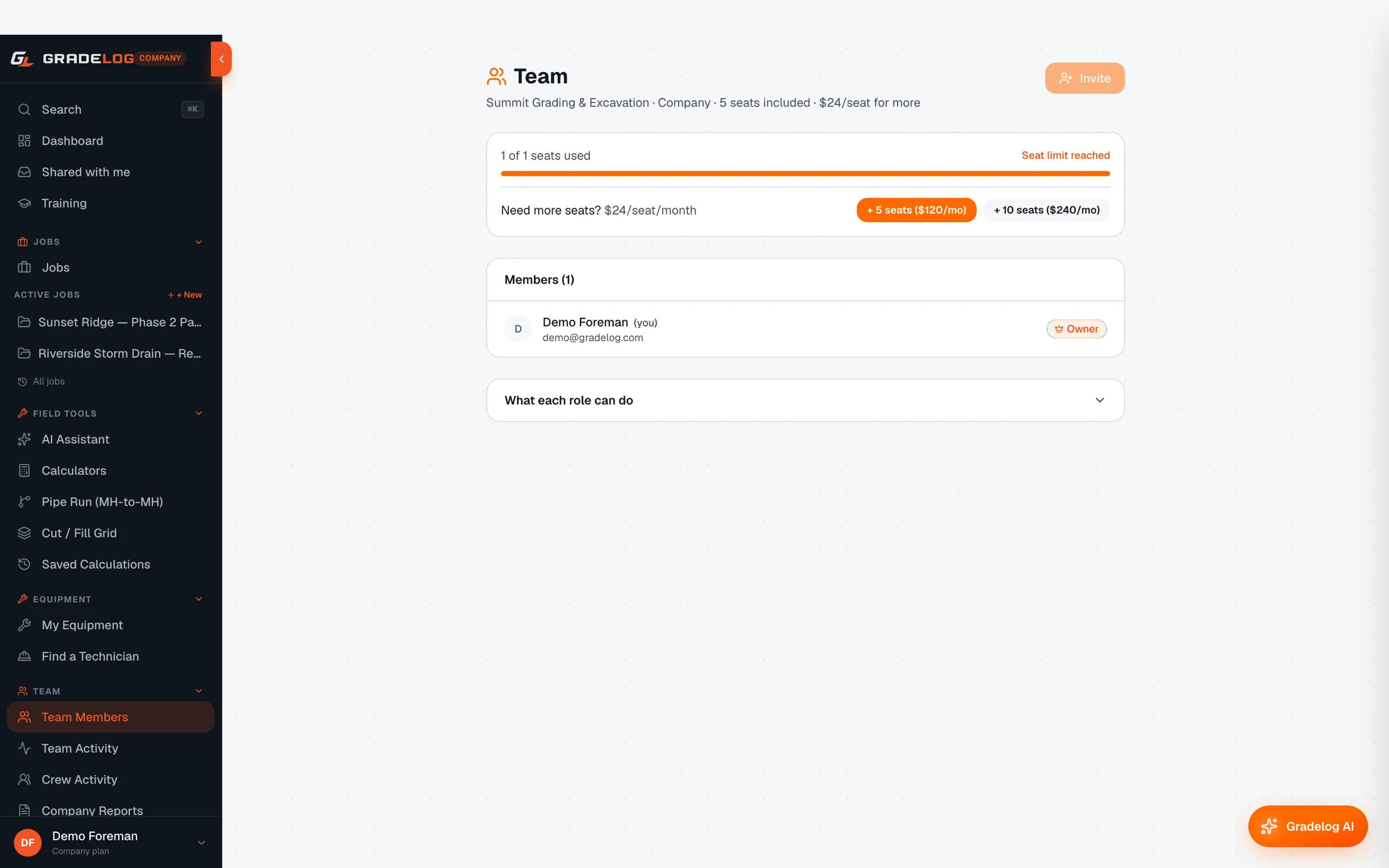Collapse the TEAM section chevron
Viewport: 1389px width, 868px height.
tap(199, 691)
